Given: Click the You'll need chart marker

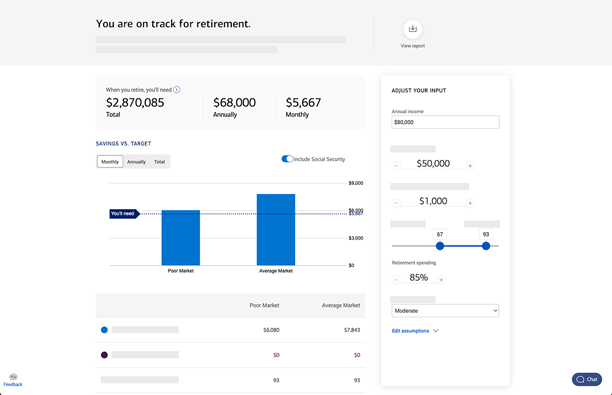Looking at the screenshot, I should [x=125, y=214].
